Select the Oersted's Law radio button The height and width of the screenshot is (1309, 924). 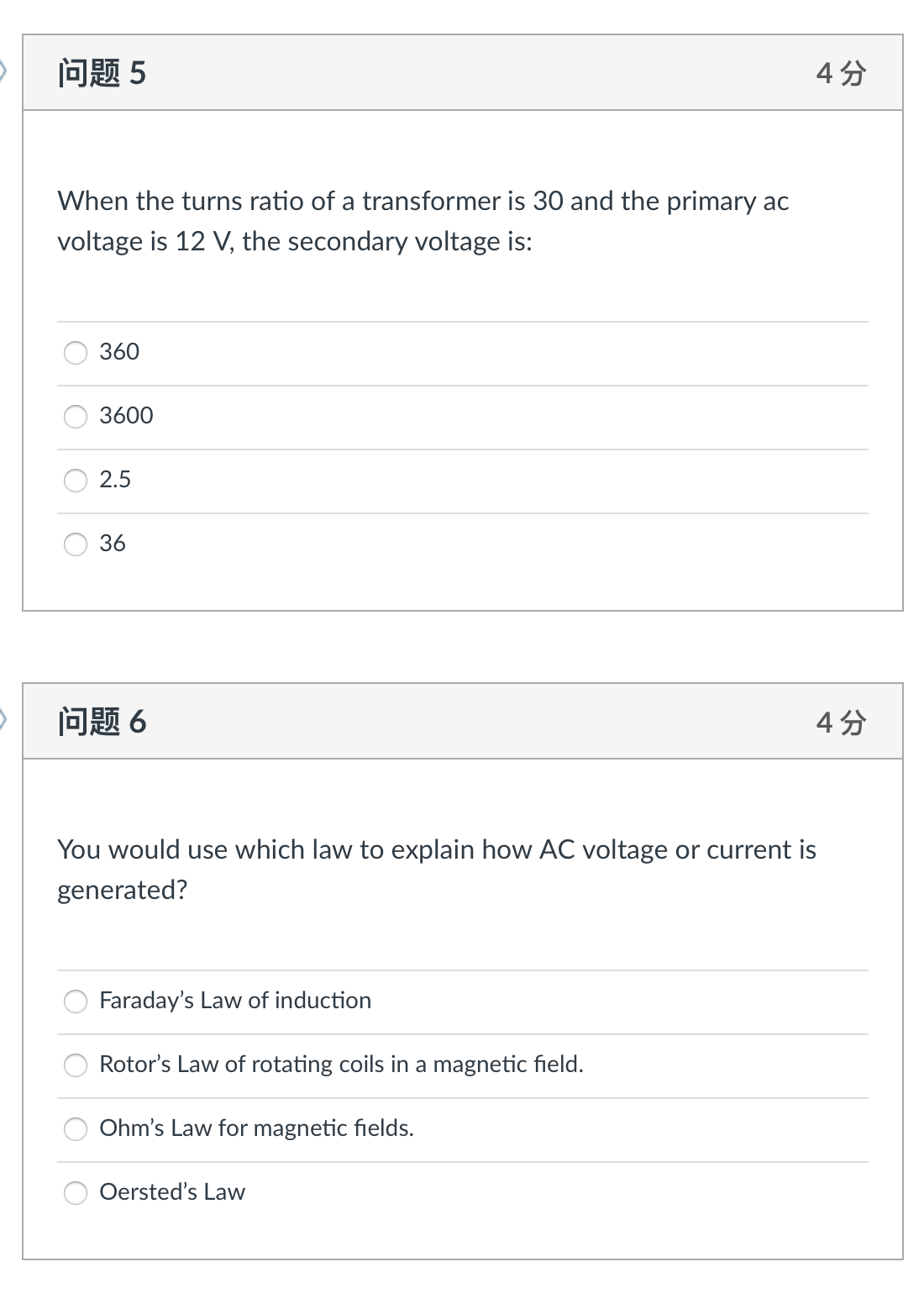click(76, 1193)
